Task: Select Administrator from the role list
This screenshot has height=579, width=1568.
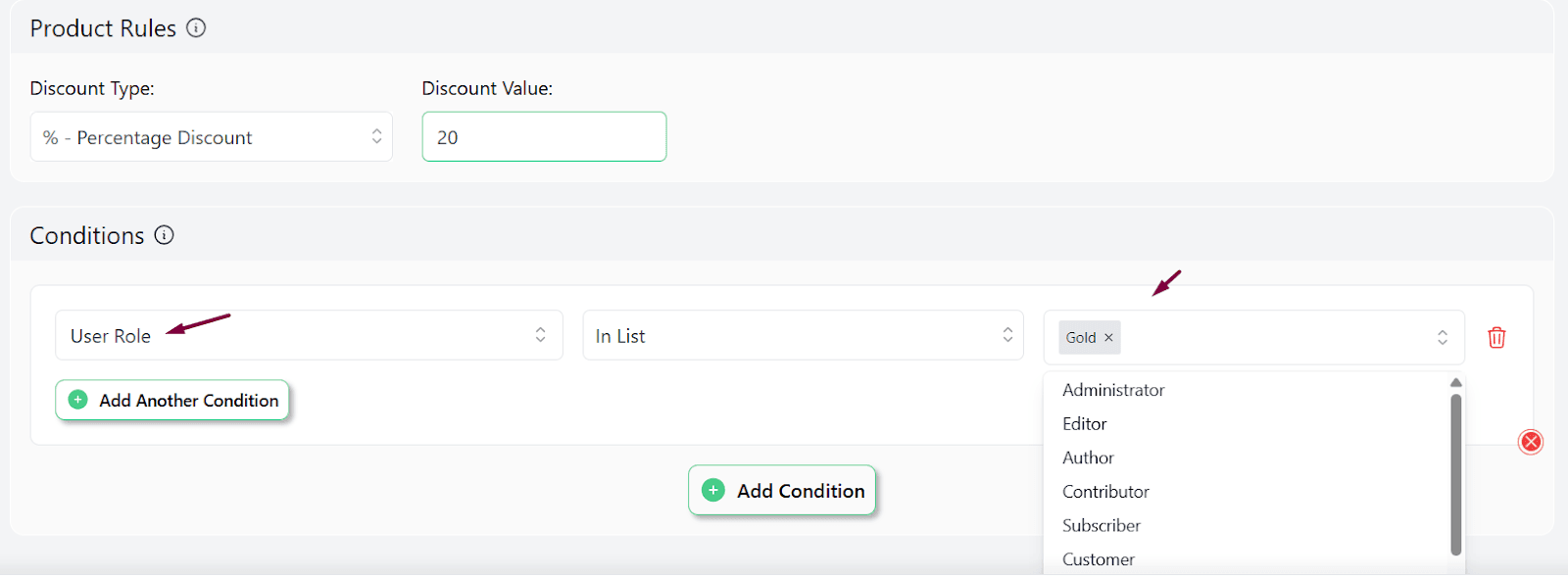Action: (1113, 390)
